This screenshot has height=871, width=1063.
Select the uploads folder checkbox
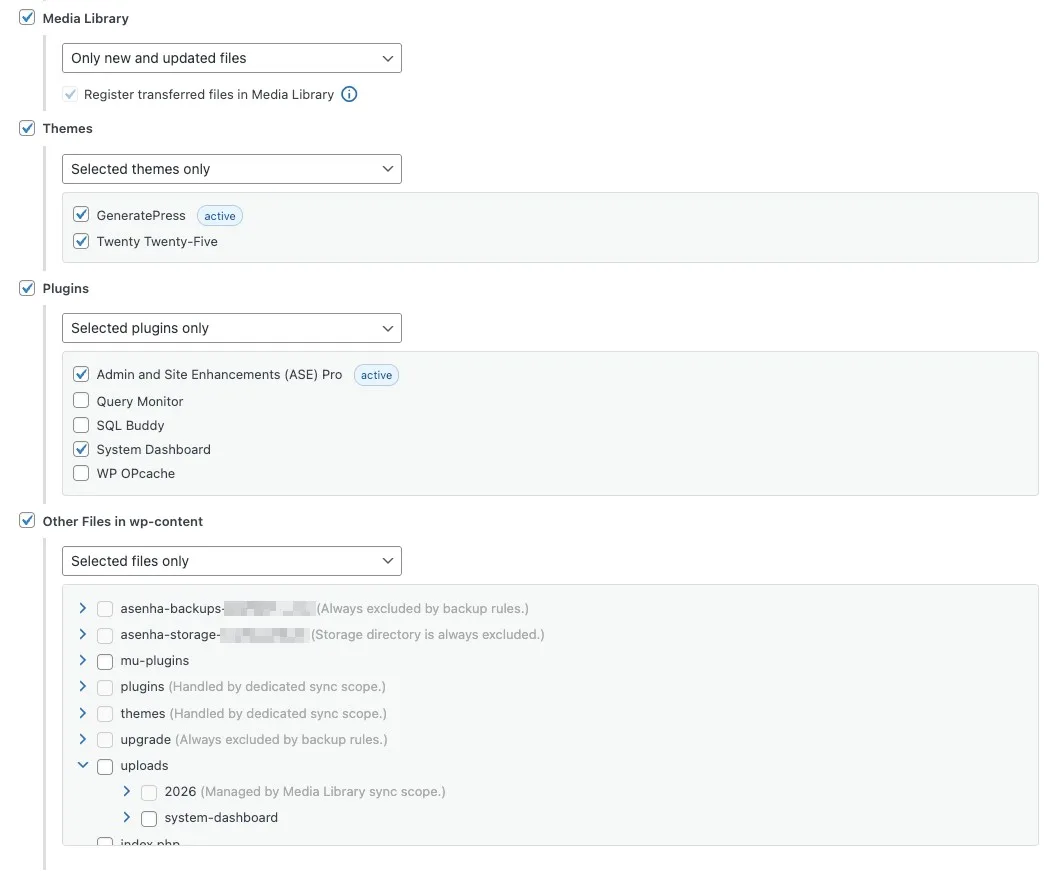click(105, 767)
